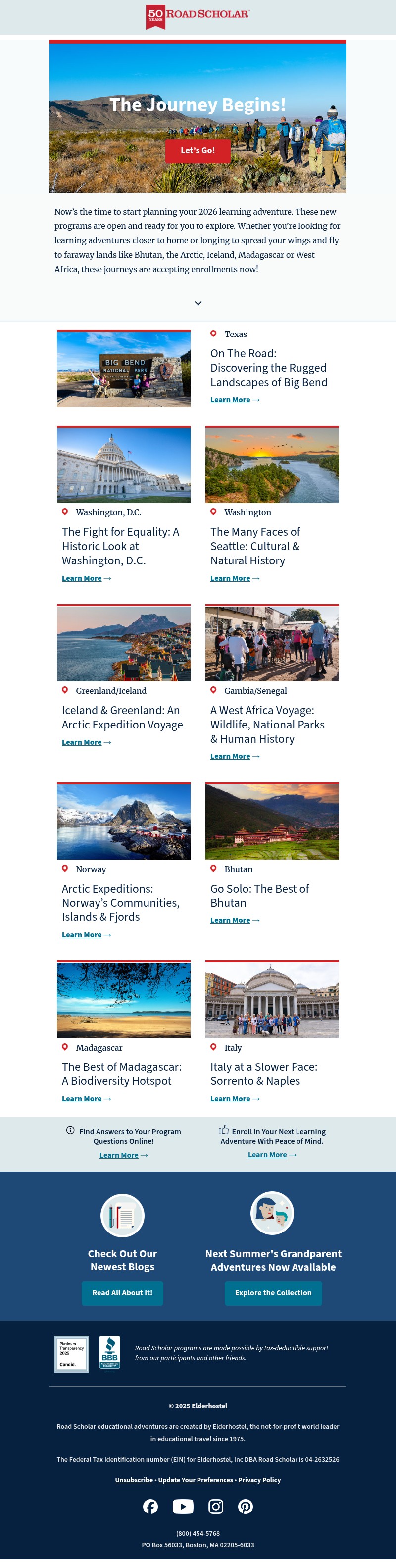Click the round blogs notebook icon
The image size is (396, 1568).
(122, 1216)
